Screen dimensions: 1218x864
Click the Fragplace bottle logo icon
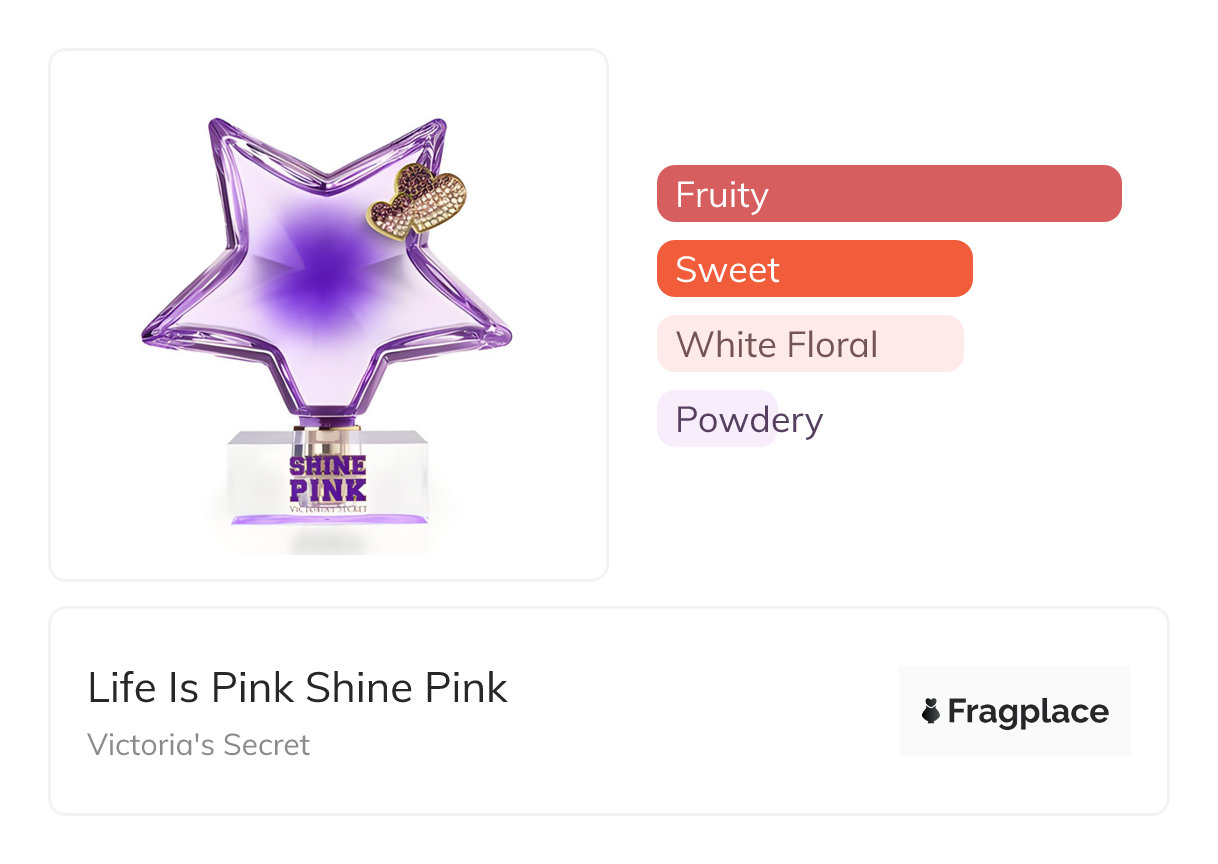930,711
